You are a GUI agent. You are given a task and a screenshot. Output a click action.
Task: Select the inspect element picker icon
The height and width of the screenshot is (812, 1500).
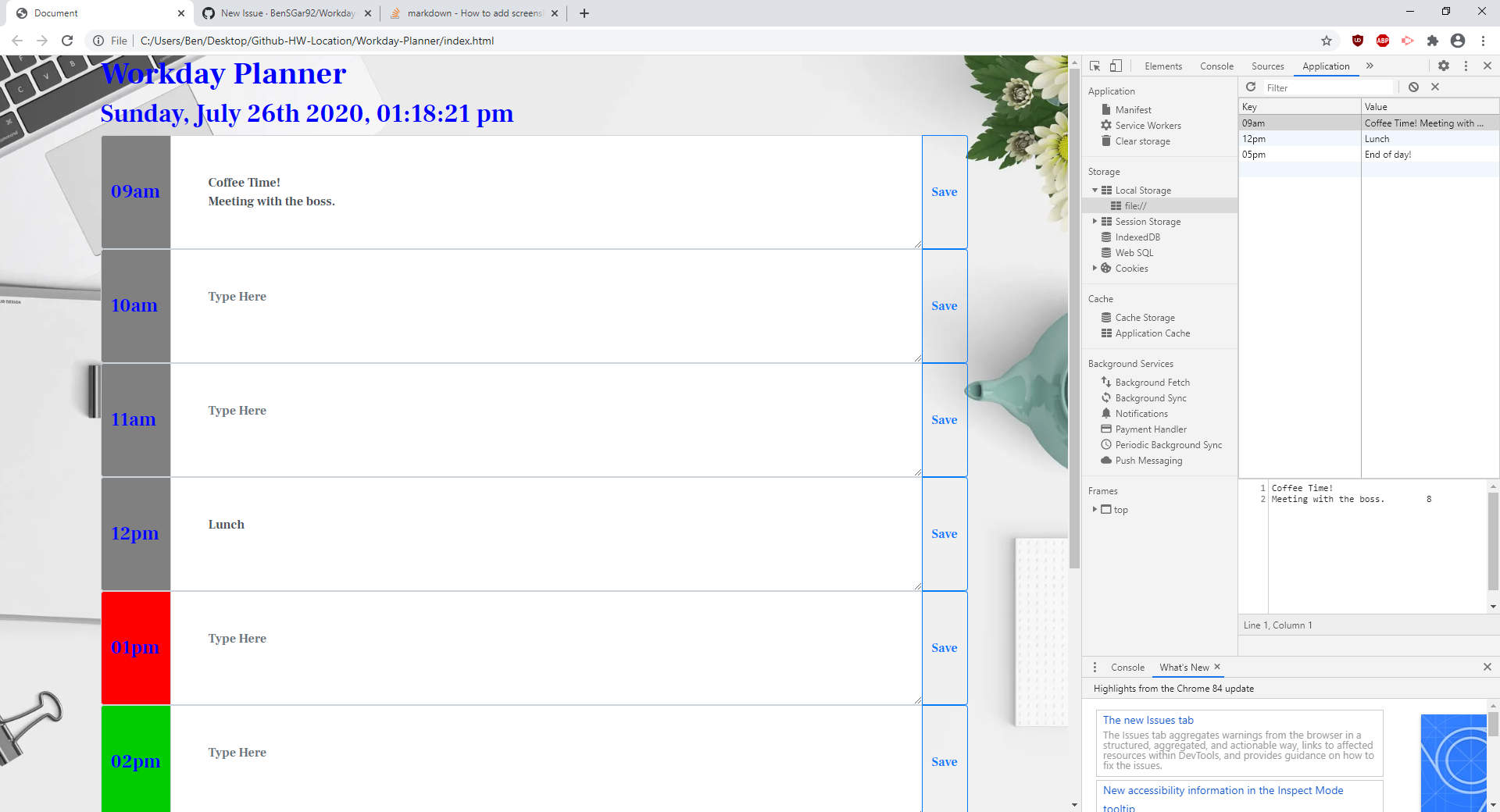tap(1095, 66)
